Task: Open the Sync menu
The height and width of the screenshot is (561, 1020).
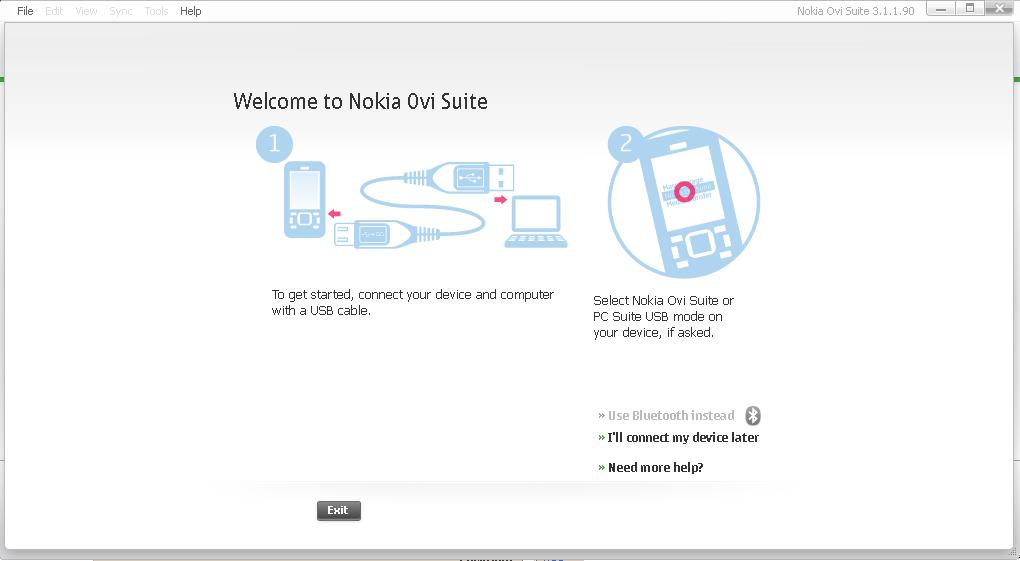Action: [x=121, y=11]
